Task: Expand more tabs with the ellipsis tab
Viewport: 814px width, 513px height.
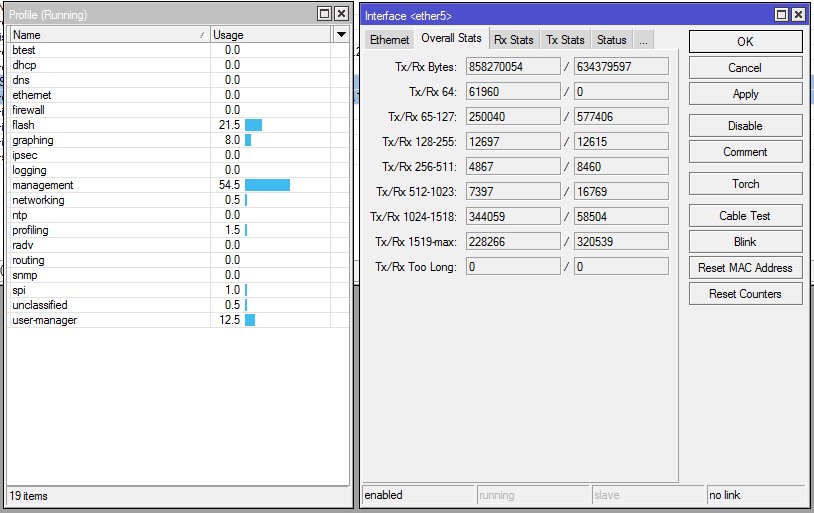Action: tap(643, 40)
